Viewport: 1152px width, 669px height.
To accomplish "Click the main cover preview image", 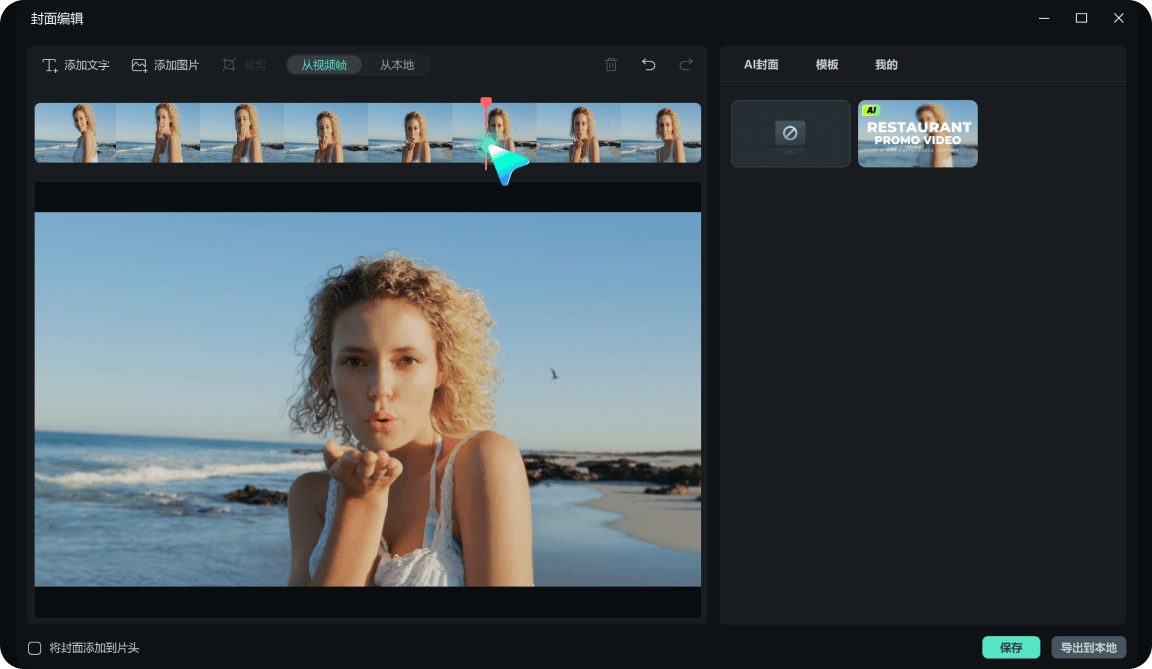I will tap(367, 399).
